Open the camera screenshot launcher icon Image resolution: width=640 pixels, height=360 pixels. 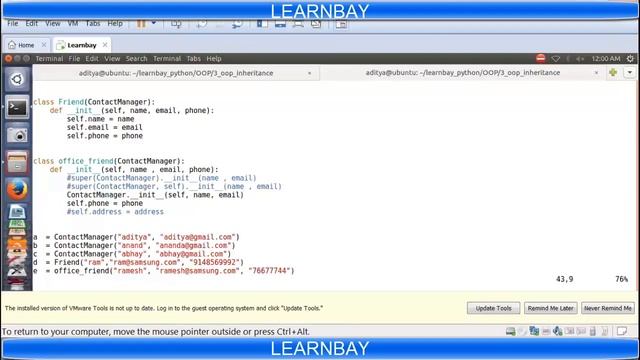[17, 135]
